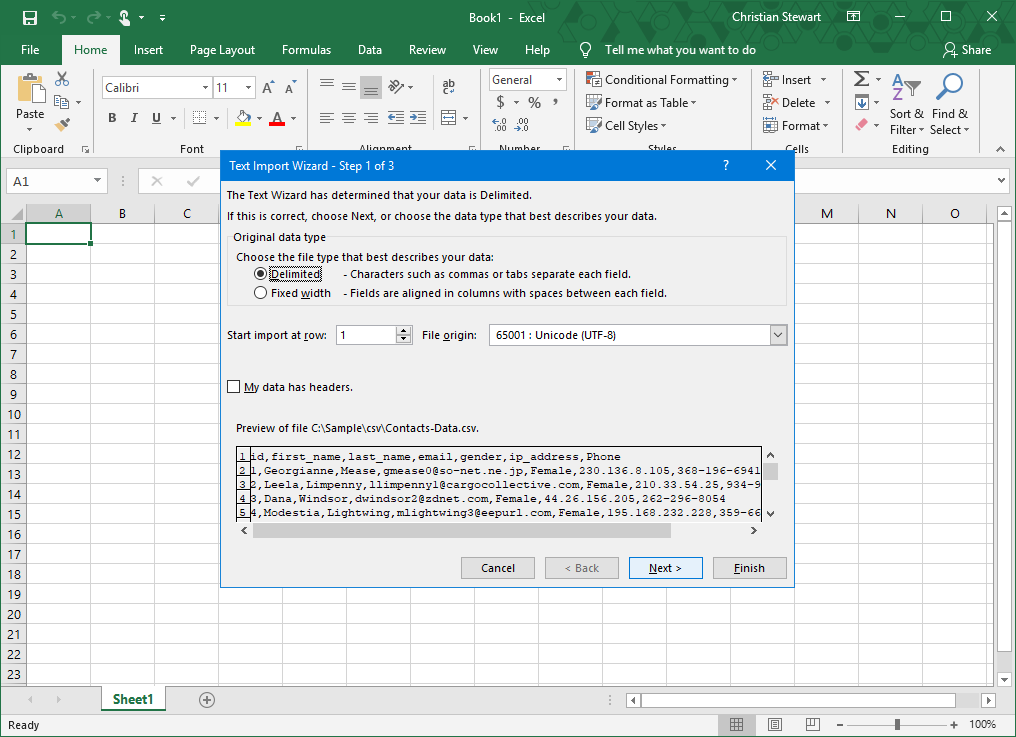Switch to Page Layout view in status bar
The width and height of the screenshot is (1016, 737).
tap(774, 725)
